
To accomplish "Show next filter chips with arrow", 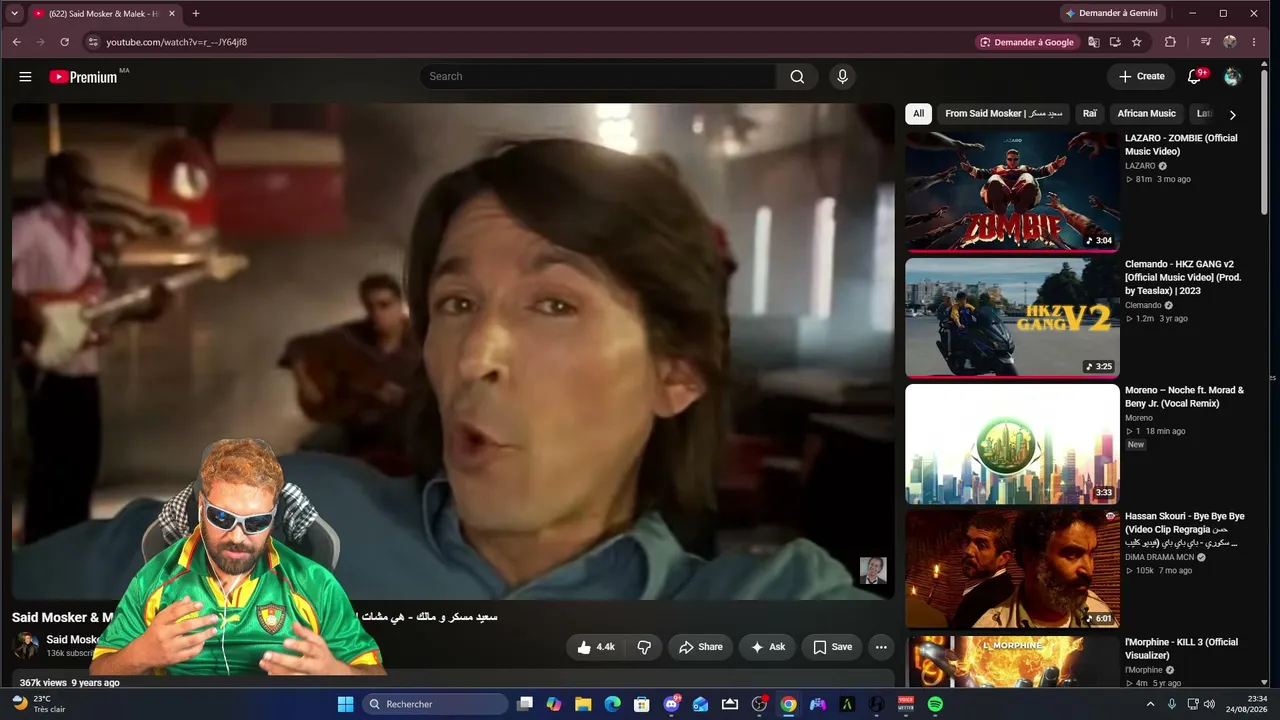I will [1232, 115].
